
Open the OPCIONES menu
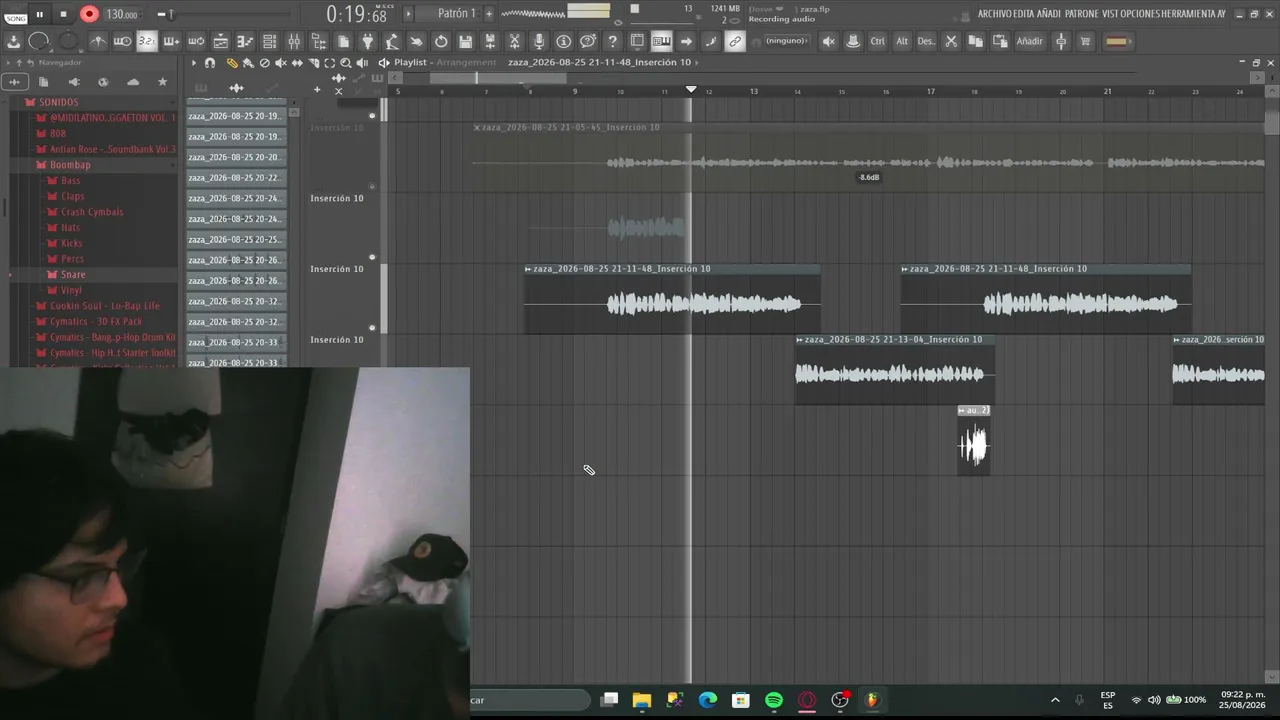pos(1140,14)
